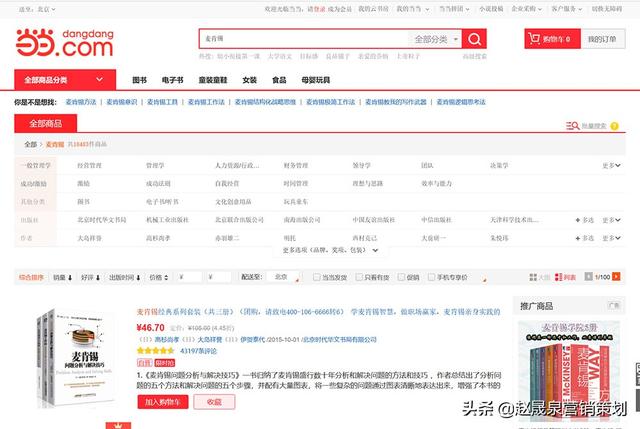Click the five-star rating of the first book

coord(156,351)
